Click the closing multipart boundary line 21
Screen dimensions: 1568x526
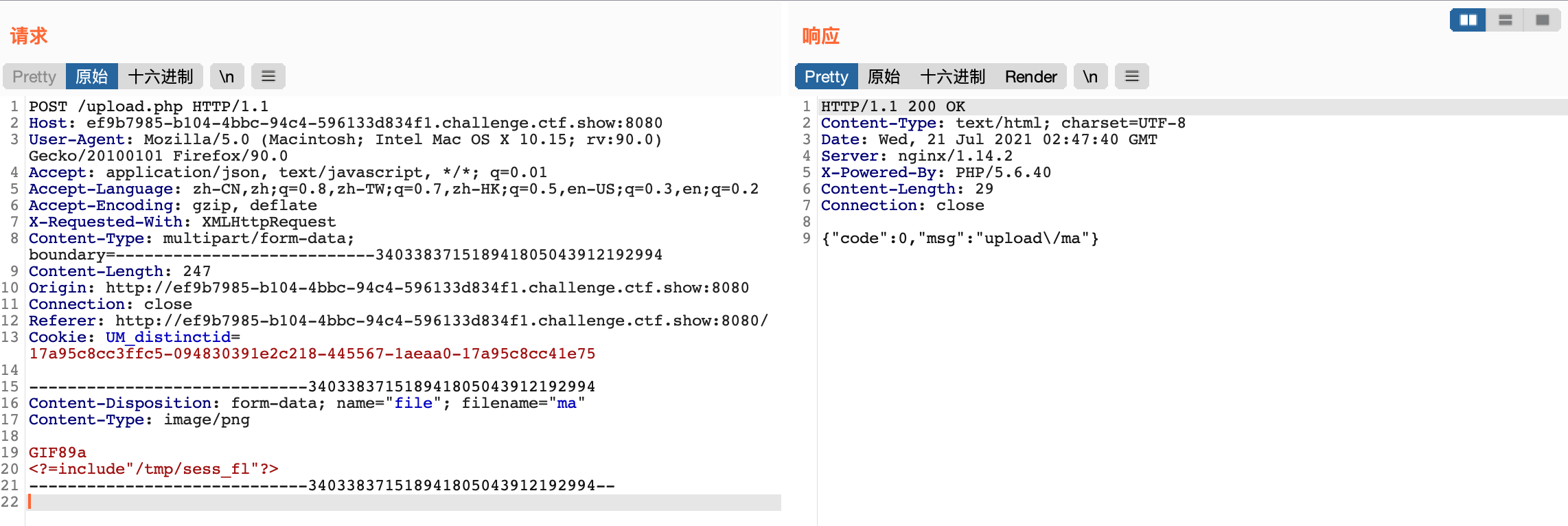pyautogui.click(x=321, y=485)
